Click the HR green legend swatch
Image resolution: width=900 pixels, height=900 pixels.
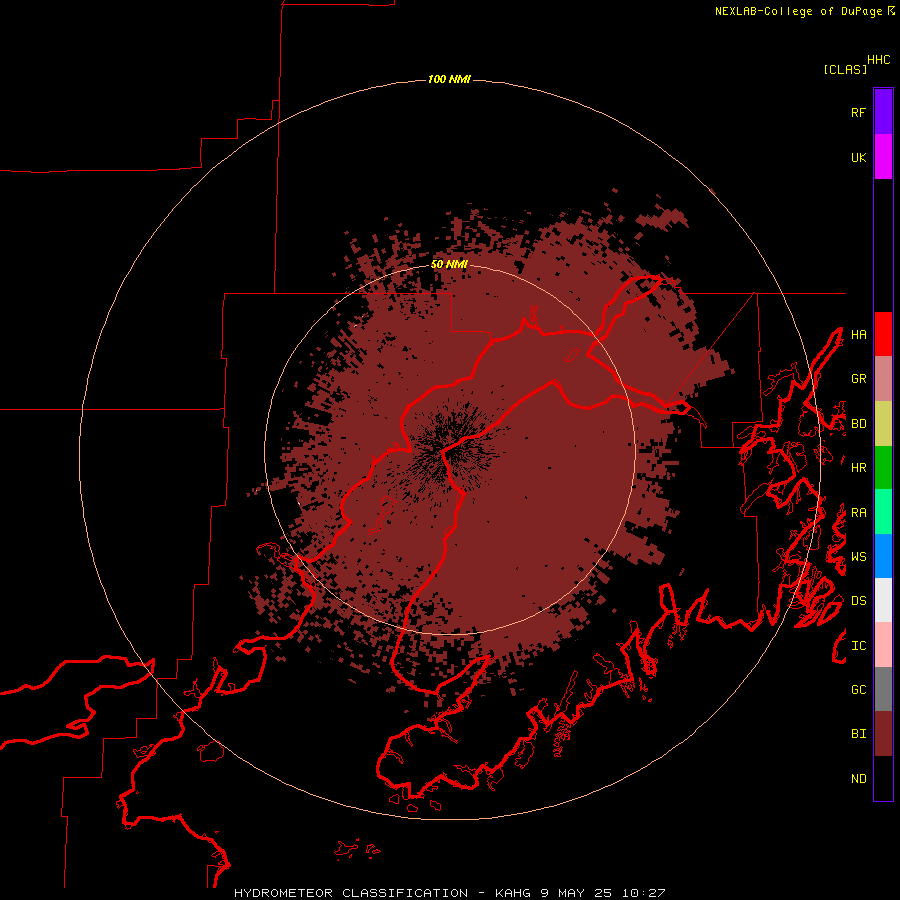pos(883,468)
